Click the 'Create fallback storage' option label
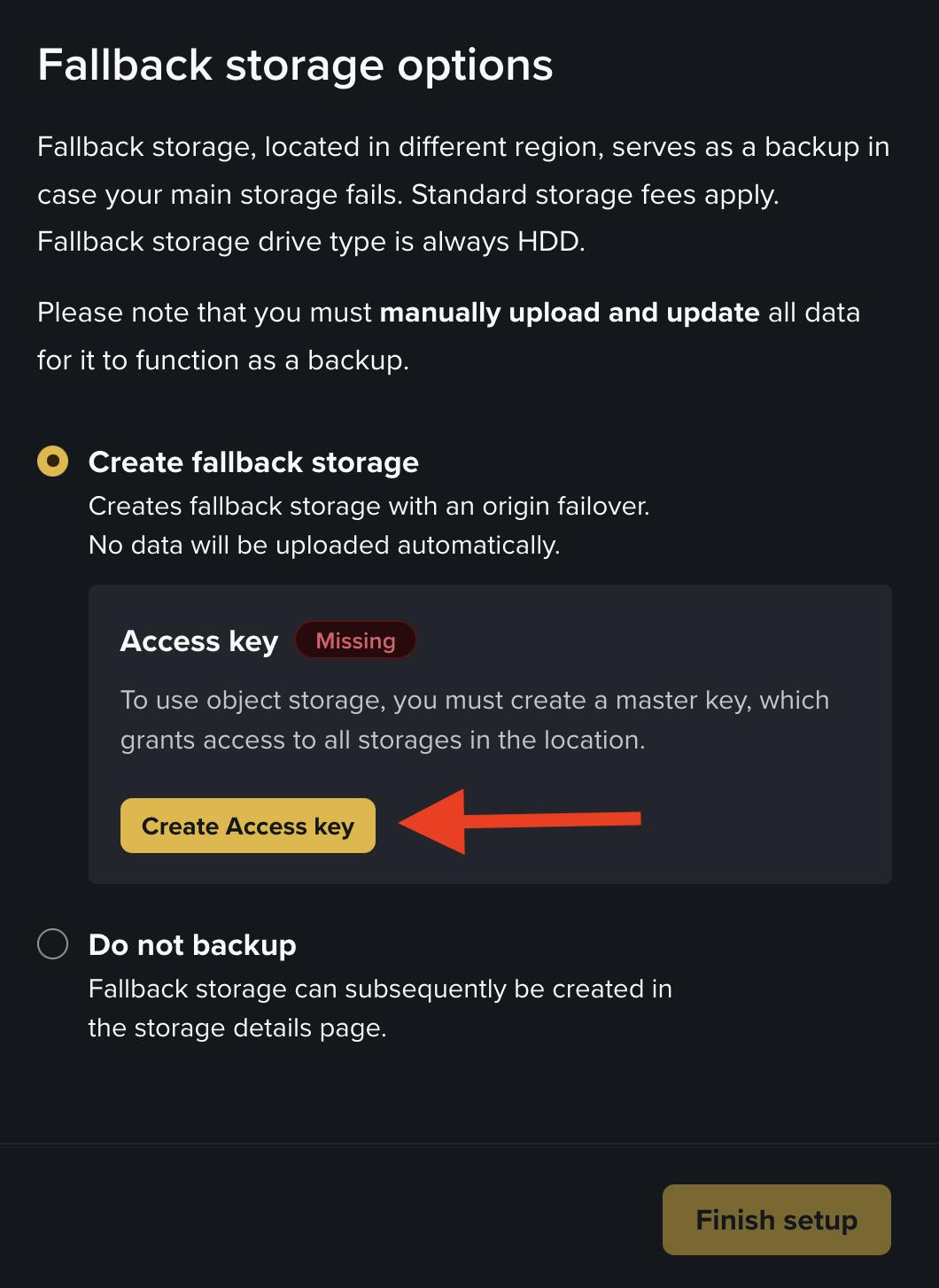Viewport: 939px width, 1288px height. 253,462
